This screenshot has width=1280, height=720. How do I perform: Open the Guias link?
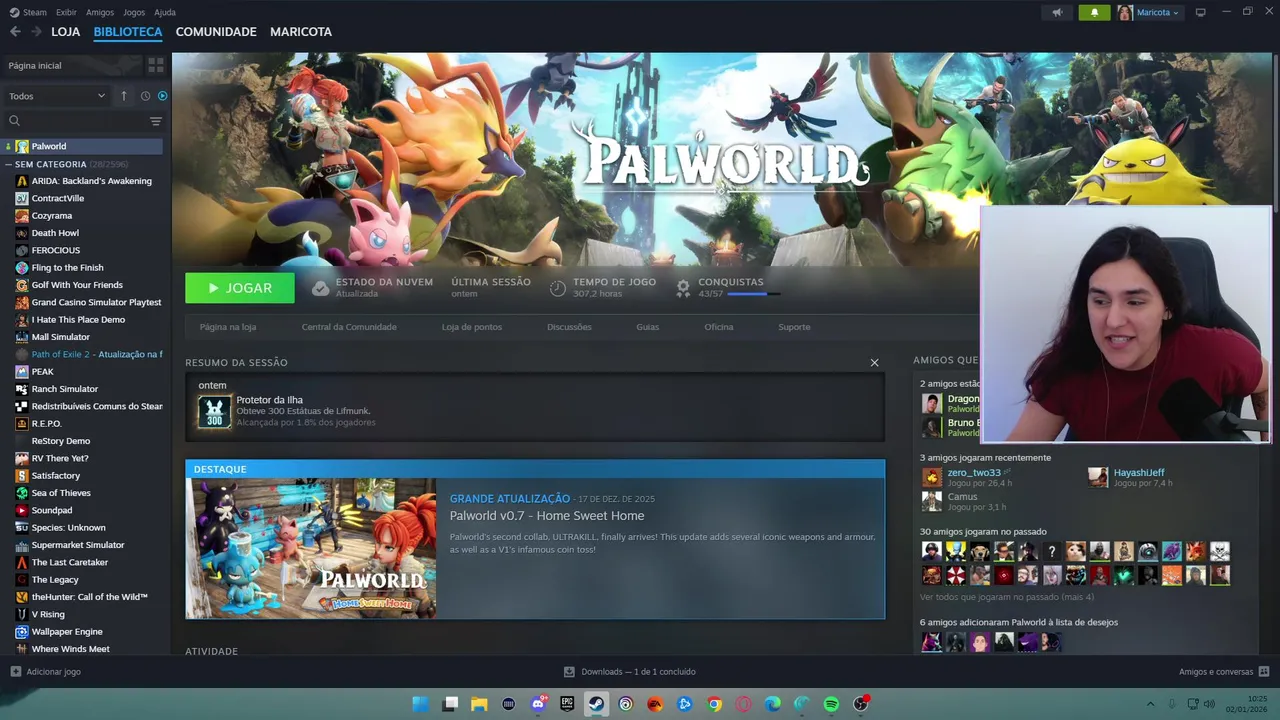pyautogui.click(x=648, y=327)
